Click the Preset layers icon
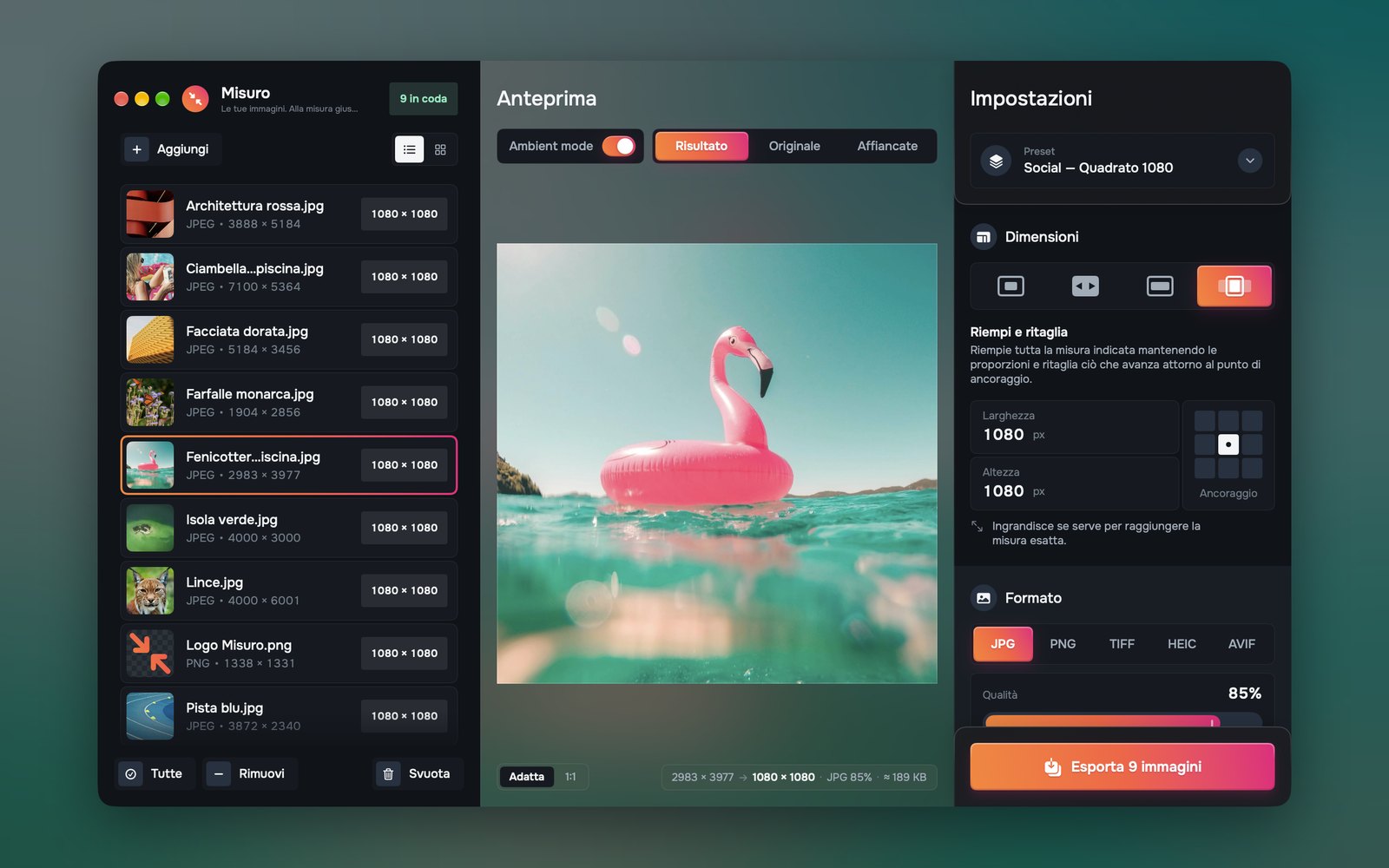The height and width of the screenshot is (868, 1389). pyautogui.click(x=997, y=161)
